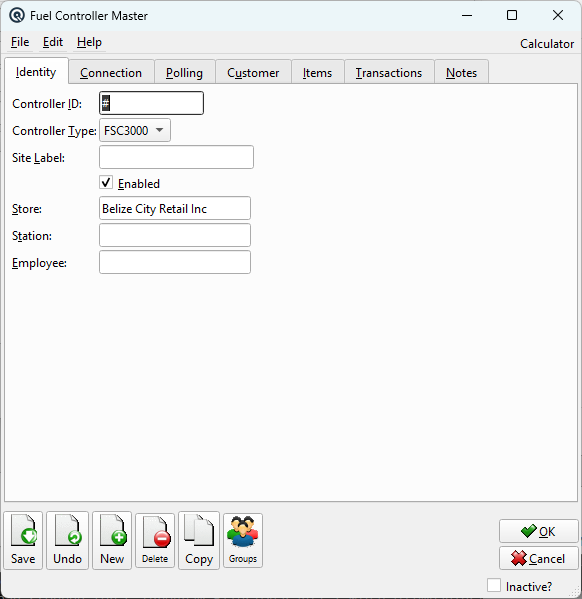Open the Edit menu
The image size is (582, 599).
[53, 42]
